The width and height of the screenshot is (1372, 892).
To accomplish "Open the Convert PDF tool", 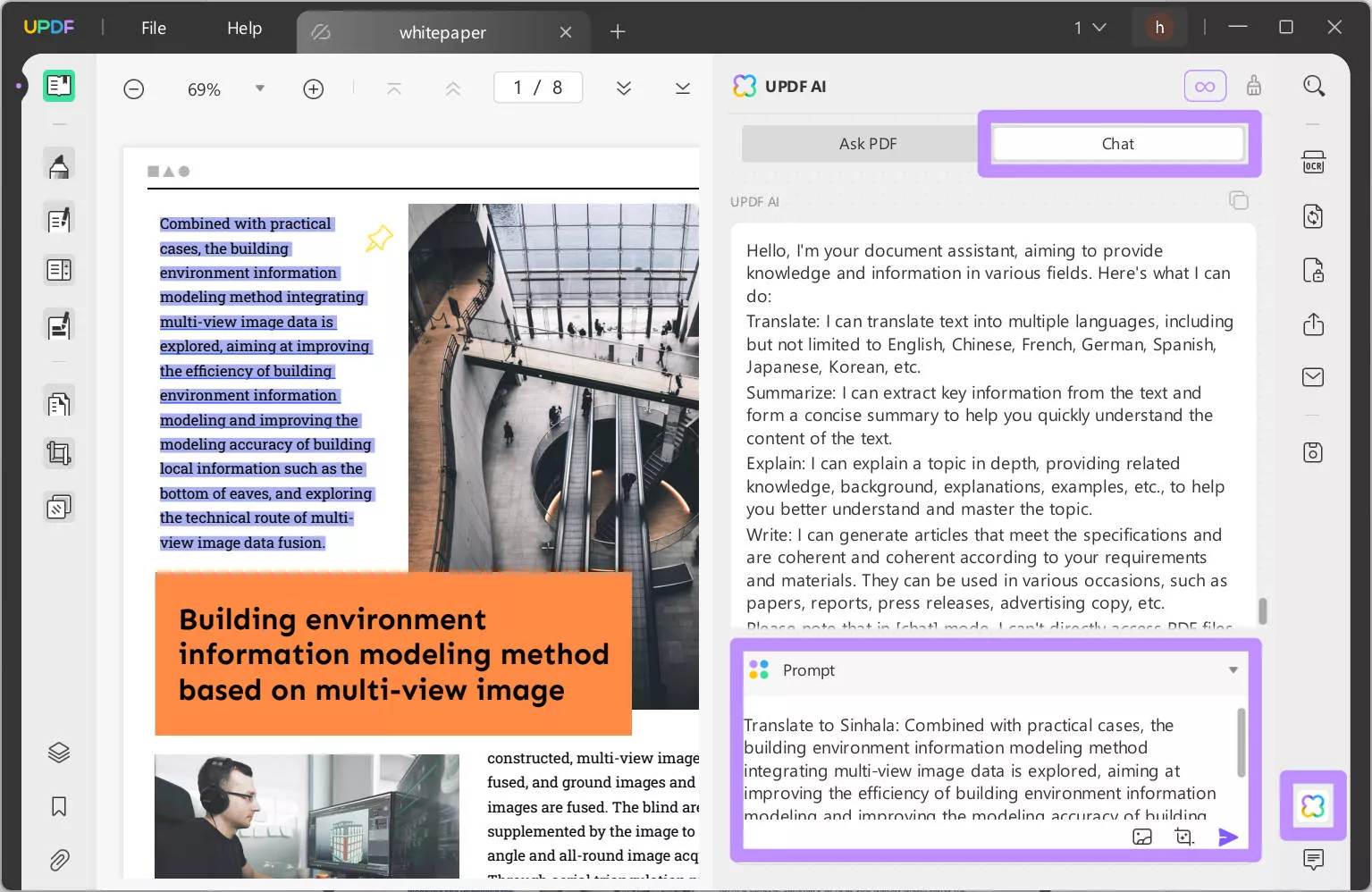I will click(1313, 216).
